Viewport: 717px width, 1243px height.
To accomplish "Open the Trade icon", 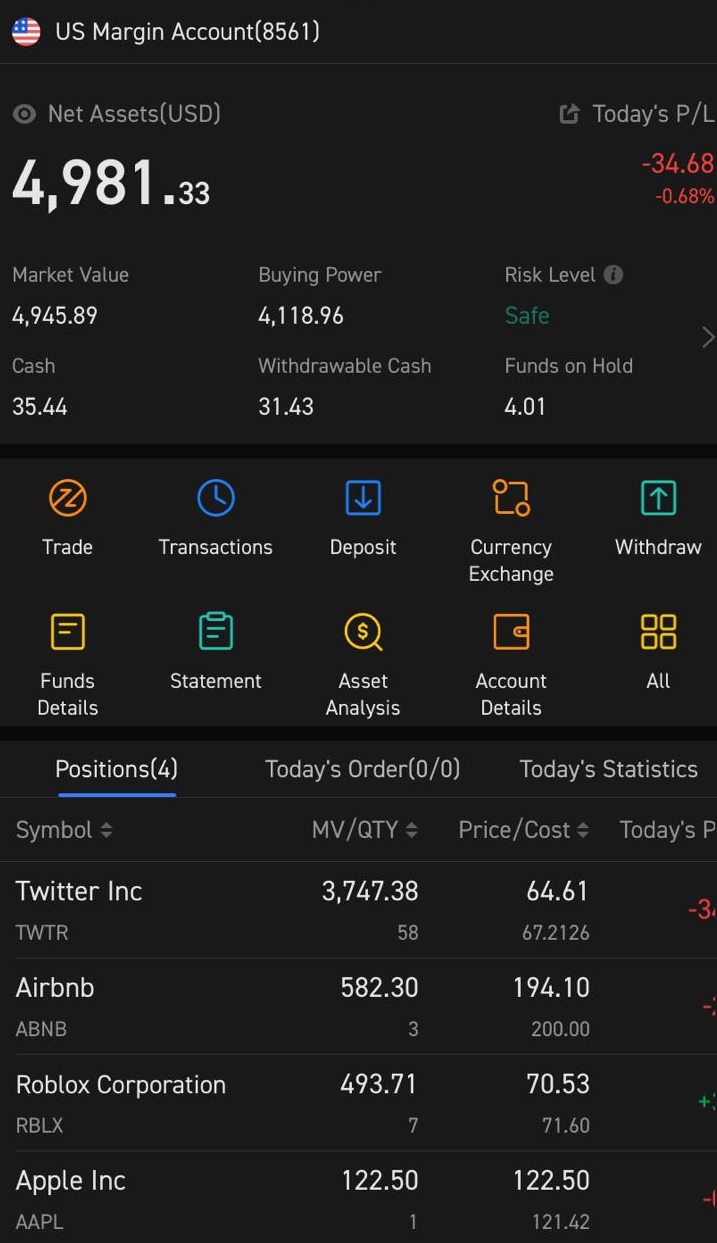I will click(67, 498).
